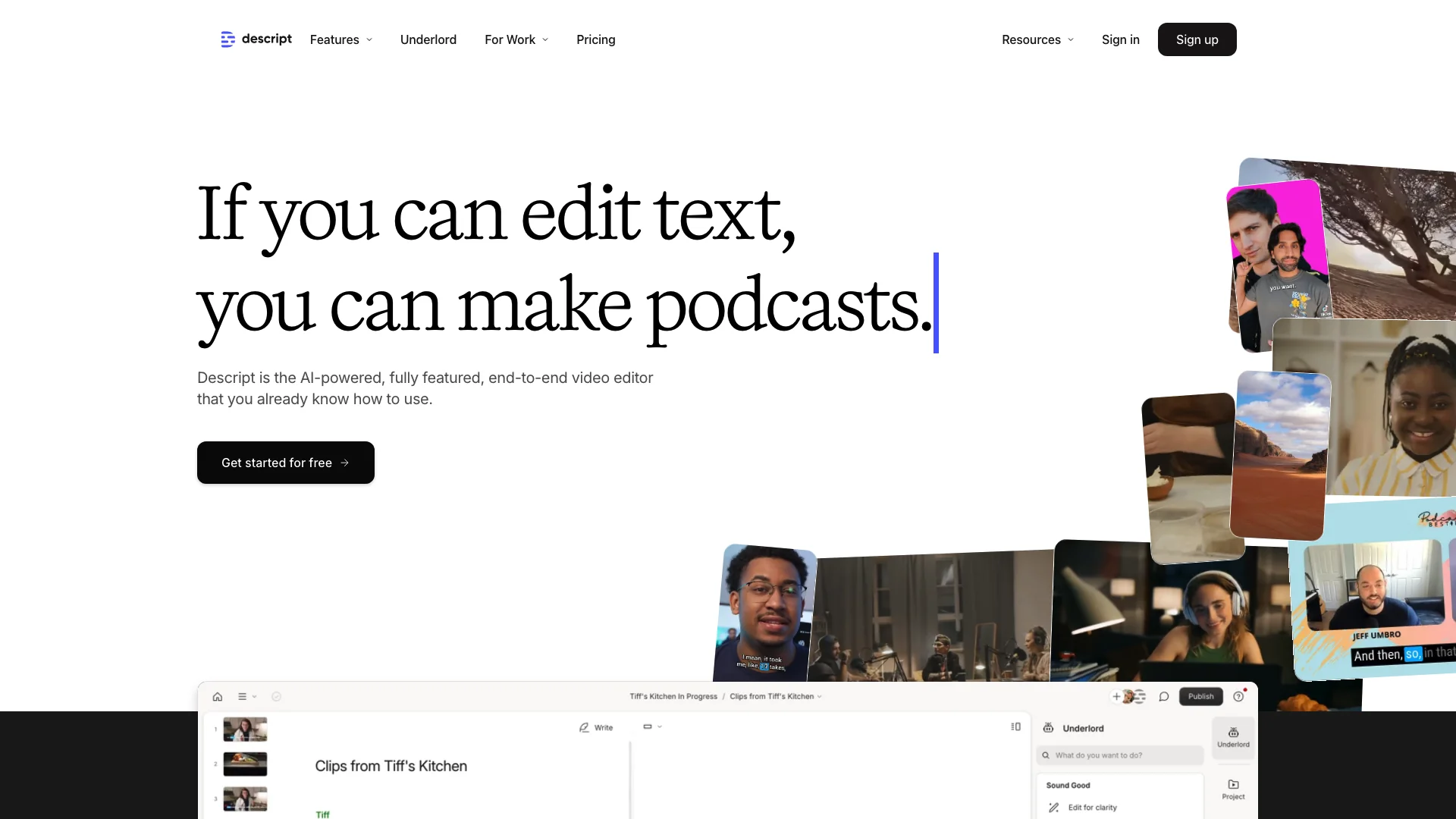
Task: Click the home icon in the editor panel
Action: click(217, 696)
